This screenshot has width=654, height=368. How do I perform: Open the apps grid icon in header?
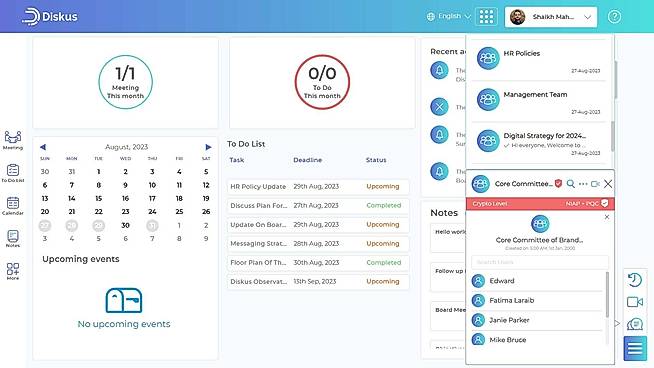pyautogui.click(x=486, y=17)
